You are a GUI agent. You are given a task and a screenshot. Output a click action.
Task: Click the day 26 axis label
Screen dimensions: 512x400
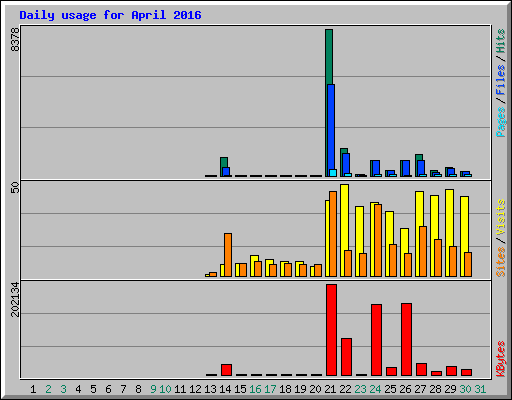click(x=405, y=389)
